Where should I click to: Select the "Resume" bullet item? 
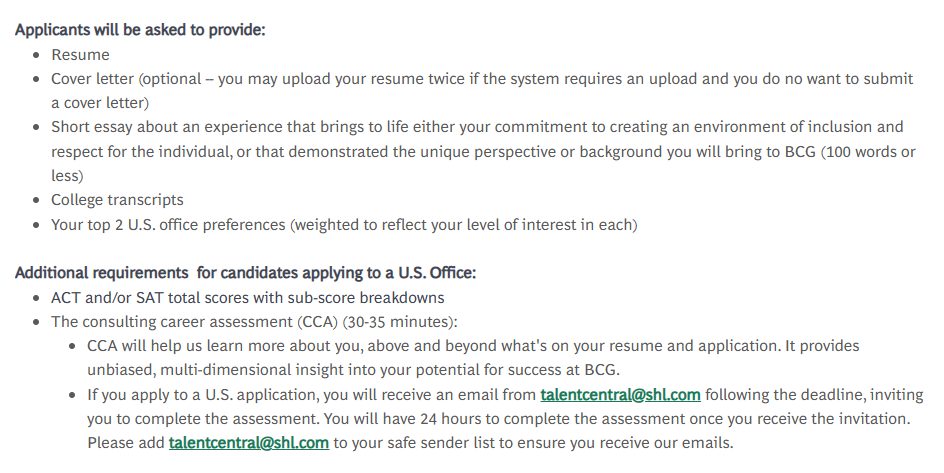click(80, 55)
